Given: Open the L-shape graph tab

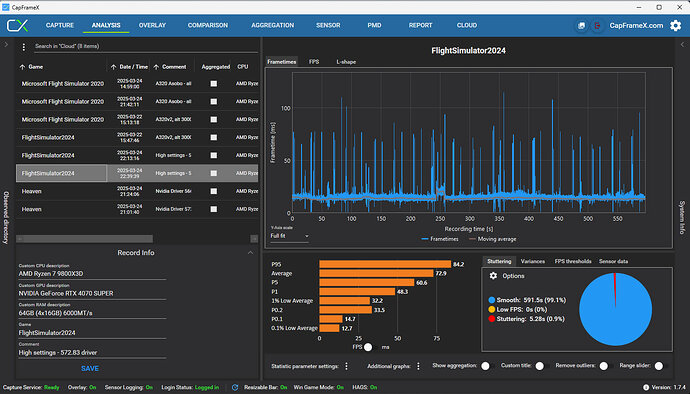Looking at the screenshot, I should coord(346,62).
